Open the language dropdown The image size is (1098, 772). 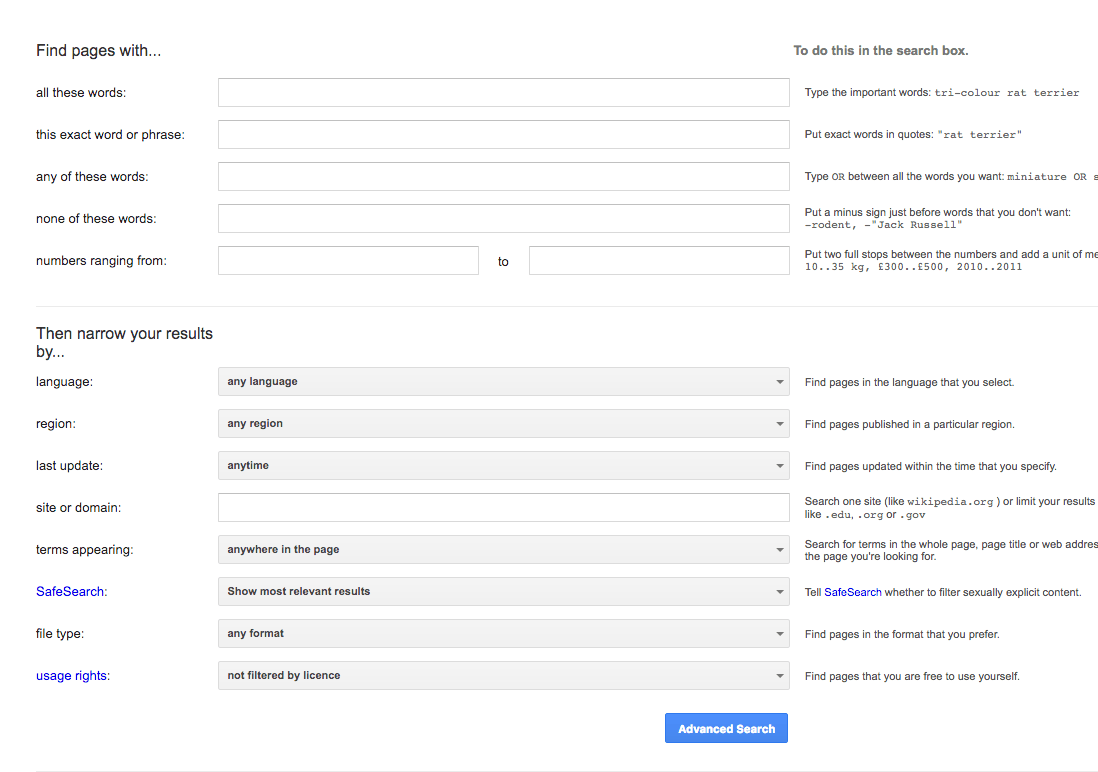coord(503,382)
